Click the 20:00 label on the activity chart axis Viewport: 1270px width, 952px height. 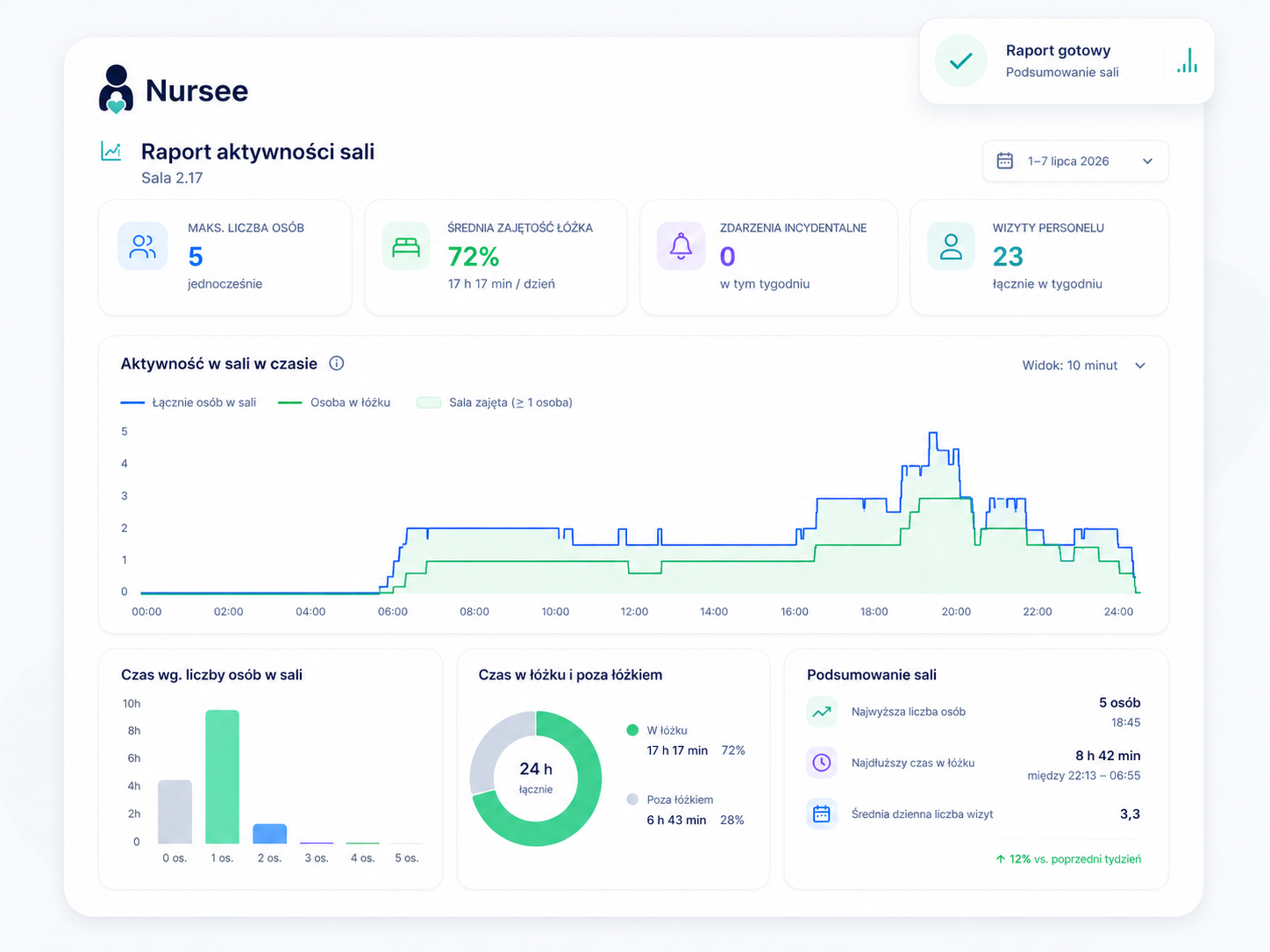(x=956, y=612)
